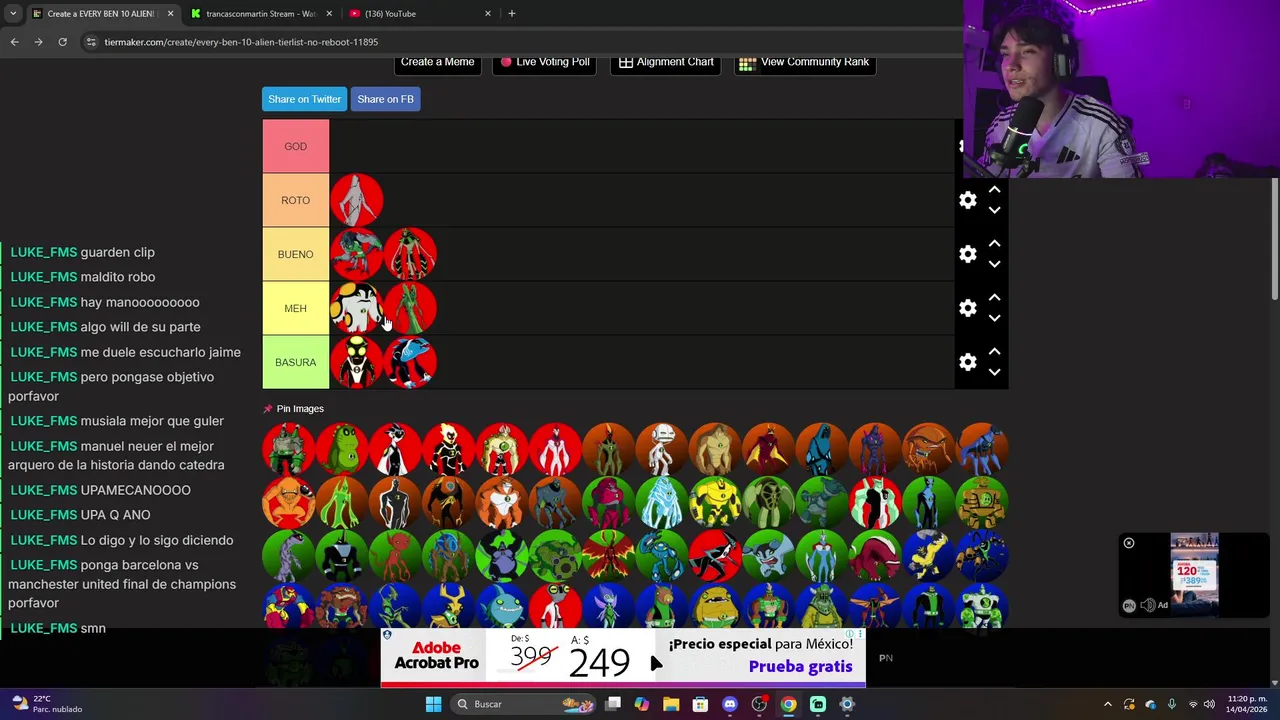Image resolution: width=1280 pixels, height=720 pixels.
Task: Start a Live Voting Poll
Action: pos(545,62)
